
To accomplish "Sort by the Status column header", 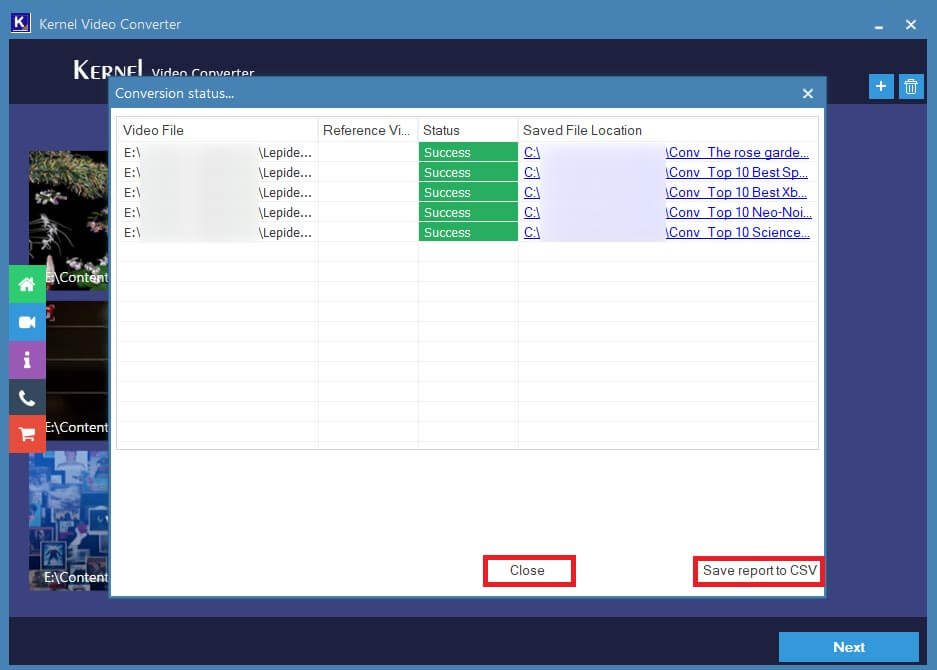I will tap(468, 130).
